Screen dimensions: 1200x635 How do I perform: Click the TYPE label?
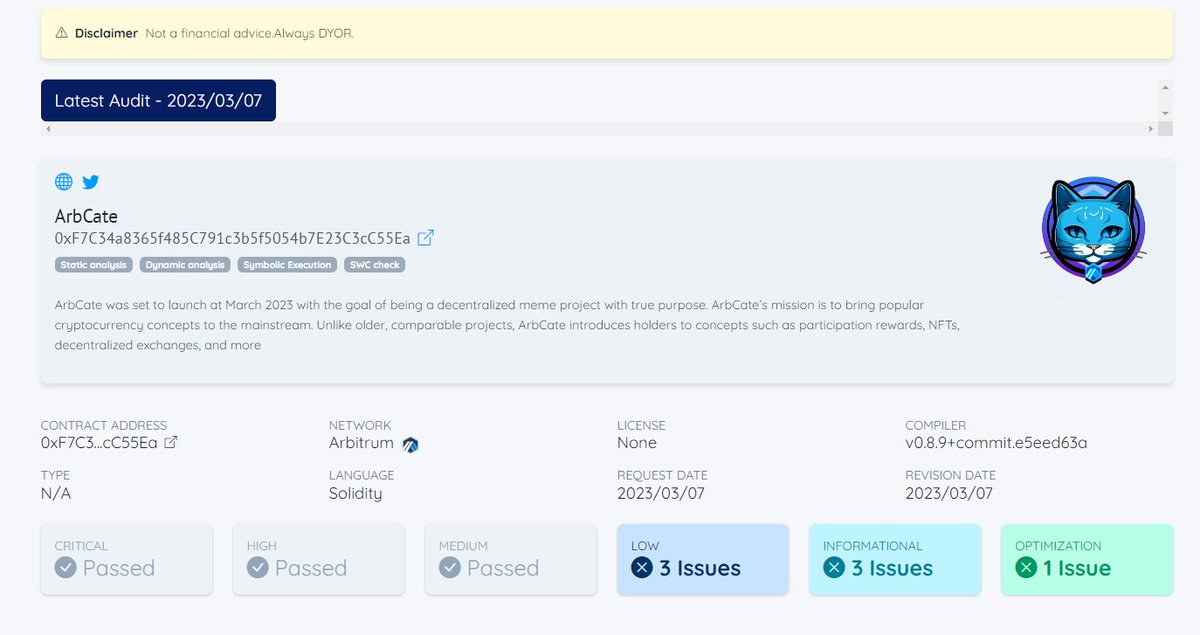(56, 475)
